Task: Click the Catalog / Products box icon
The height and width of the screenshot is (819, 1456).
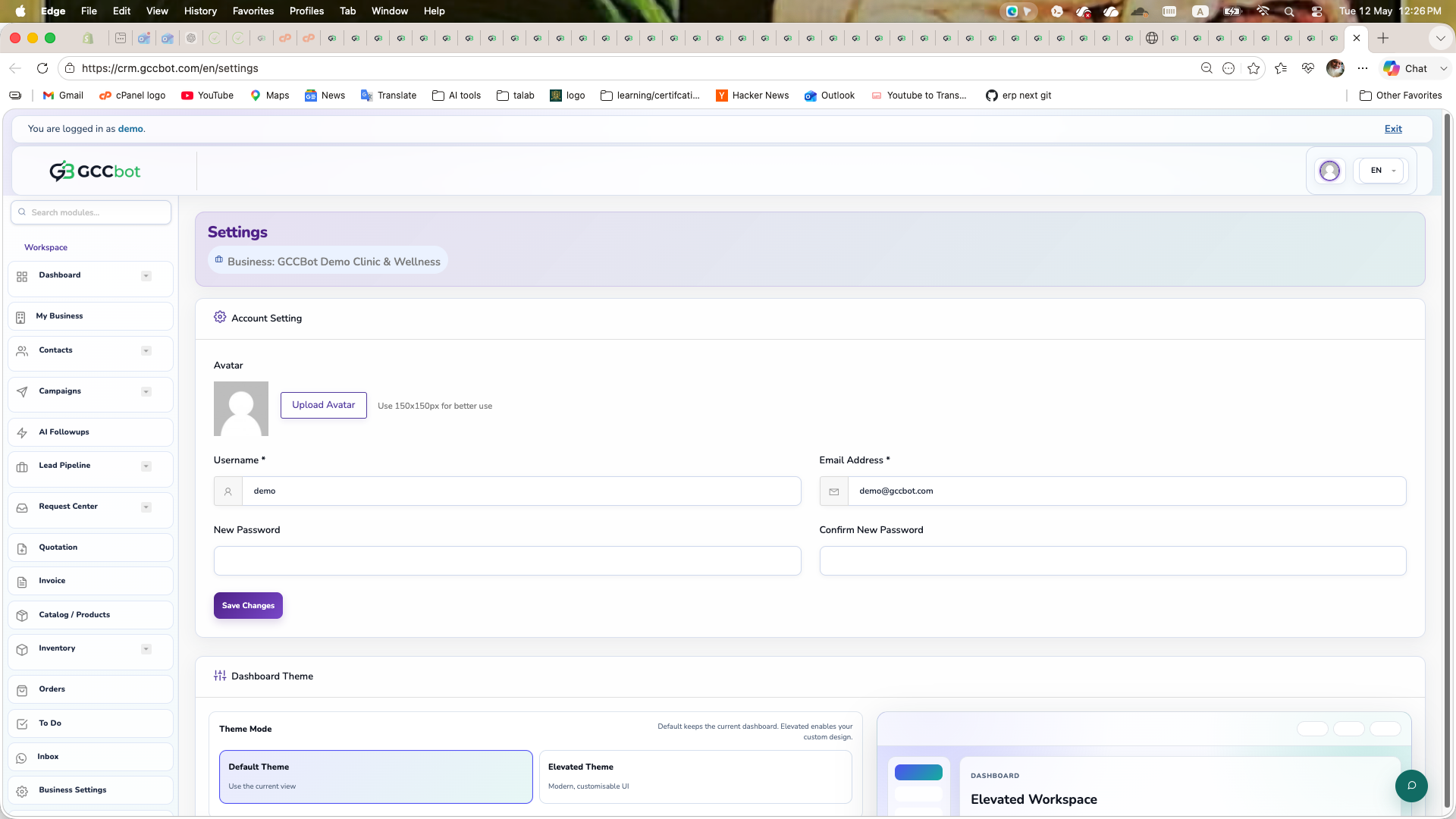Action: tap(22, 616)
